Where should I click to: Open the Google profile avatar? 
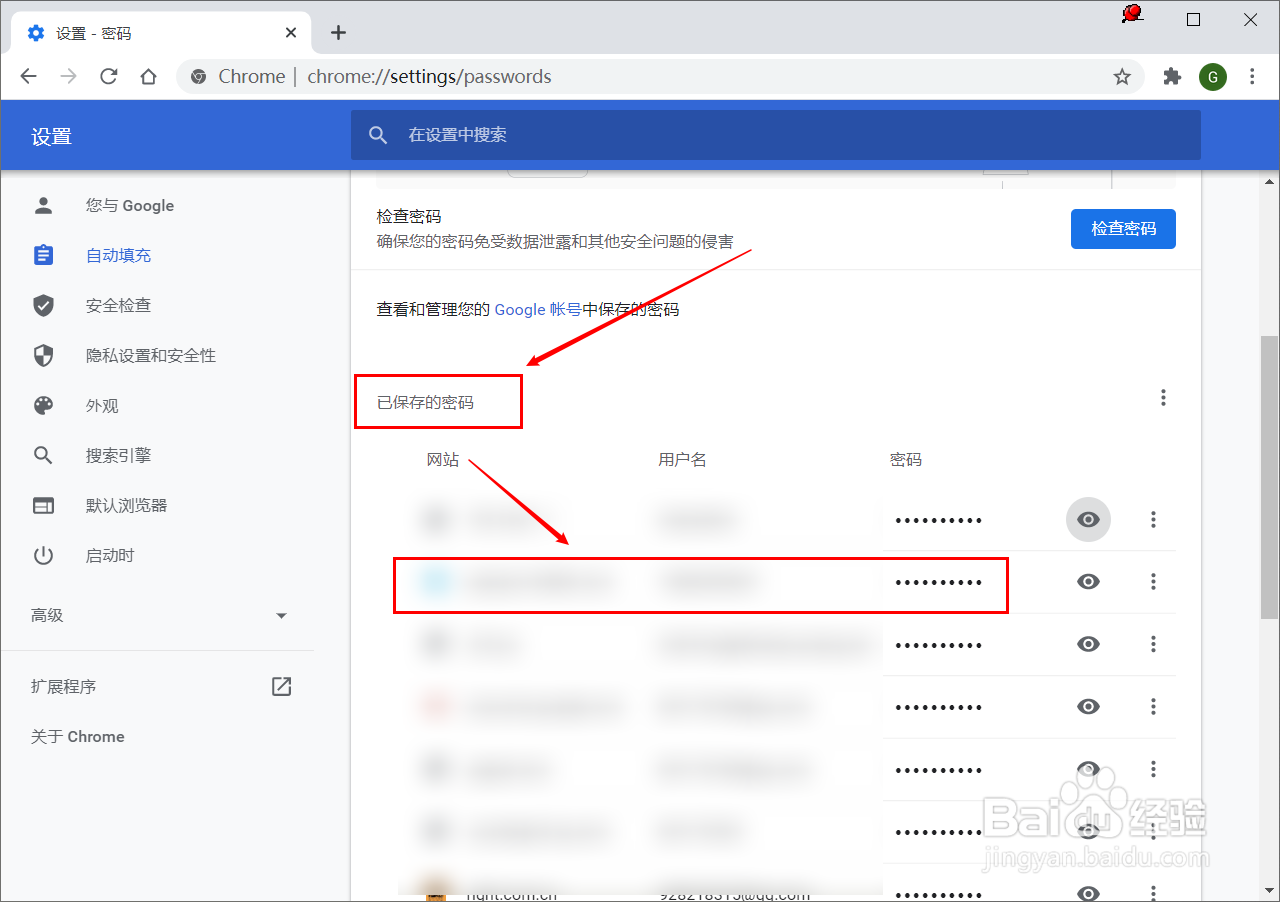point(1213,76)
